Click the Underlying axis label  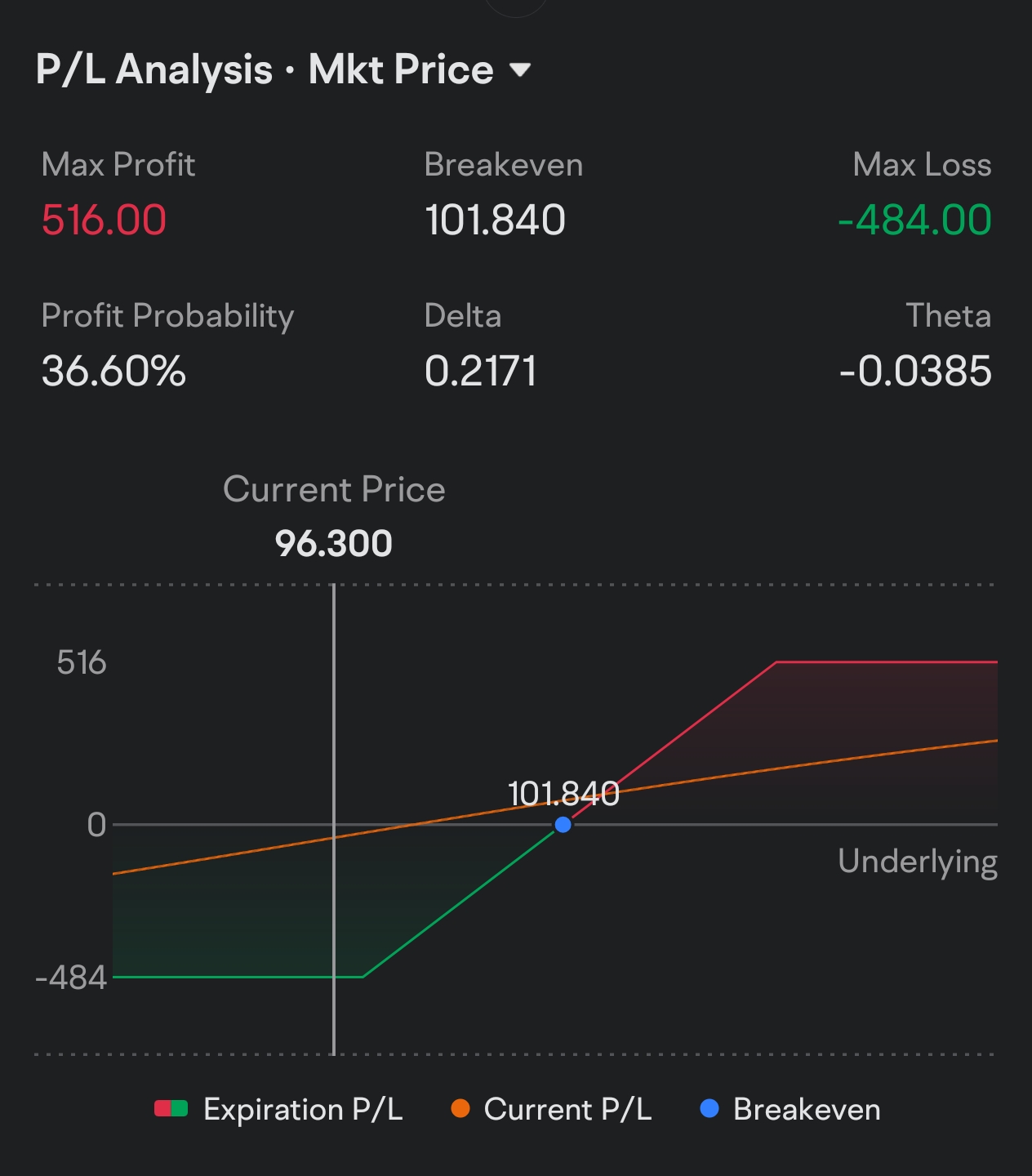(918, 862)
